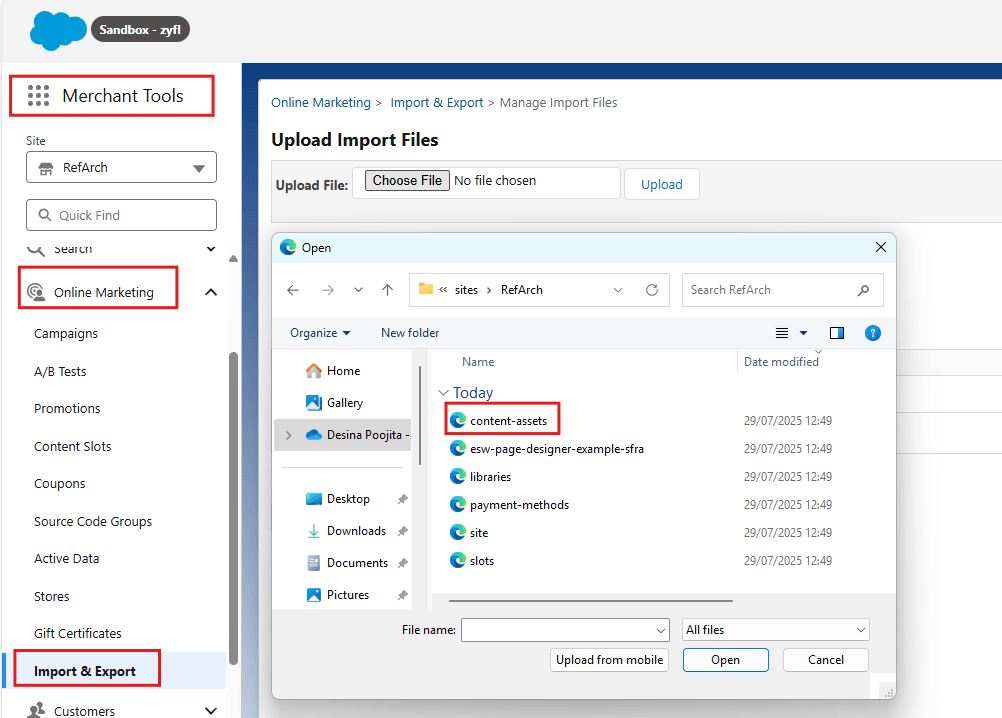Click the Upload from mobile button
Image resolution: width=1002 pixels, height=718 pixels.
point(609,660)
